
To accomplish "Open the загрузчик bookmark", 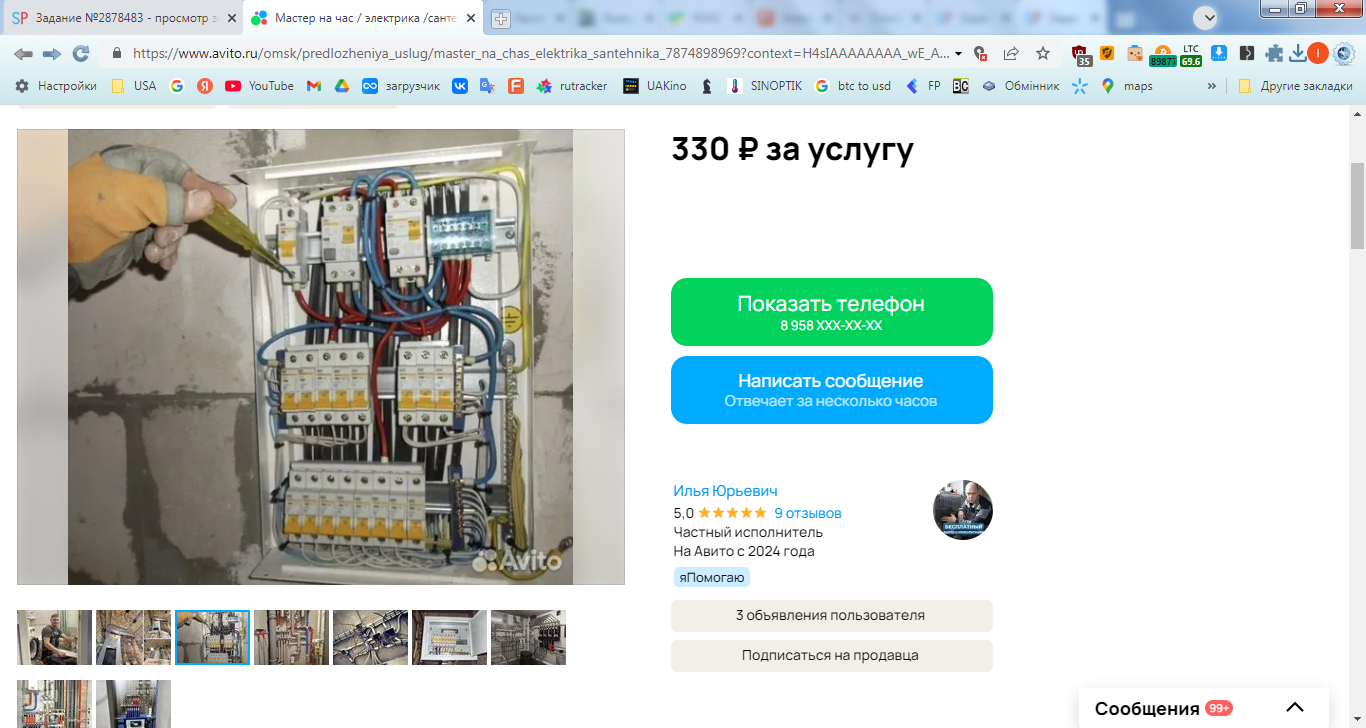I will coord(401,86).
